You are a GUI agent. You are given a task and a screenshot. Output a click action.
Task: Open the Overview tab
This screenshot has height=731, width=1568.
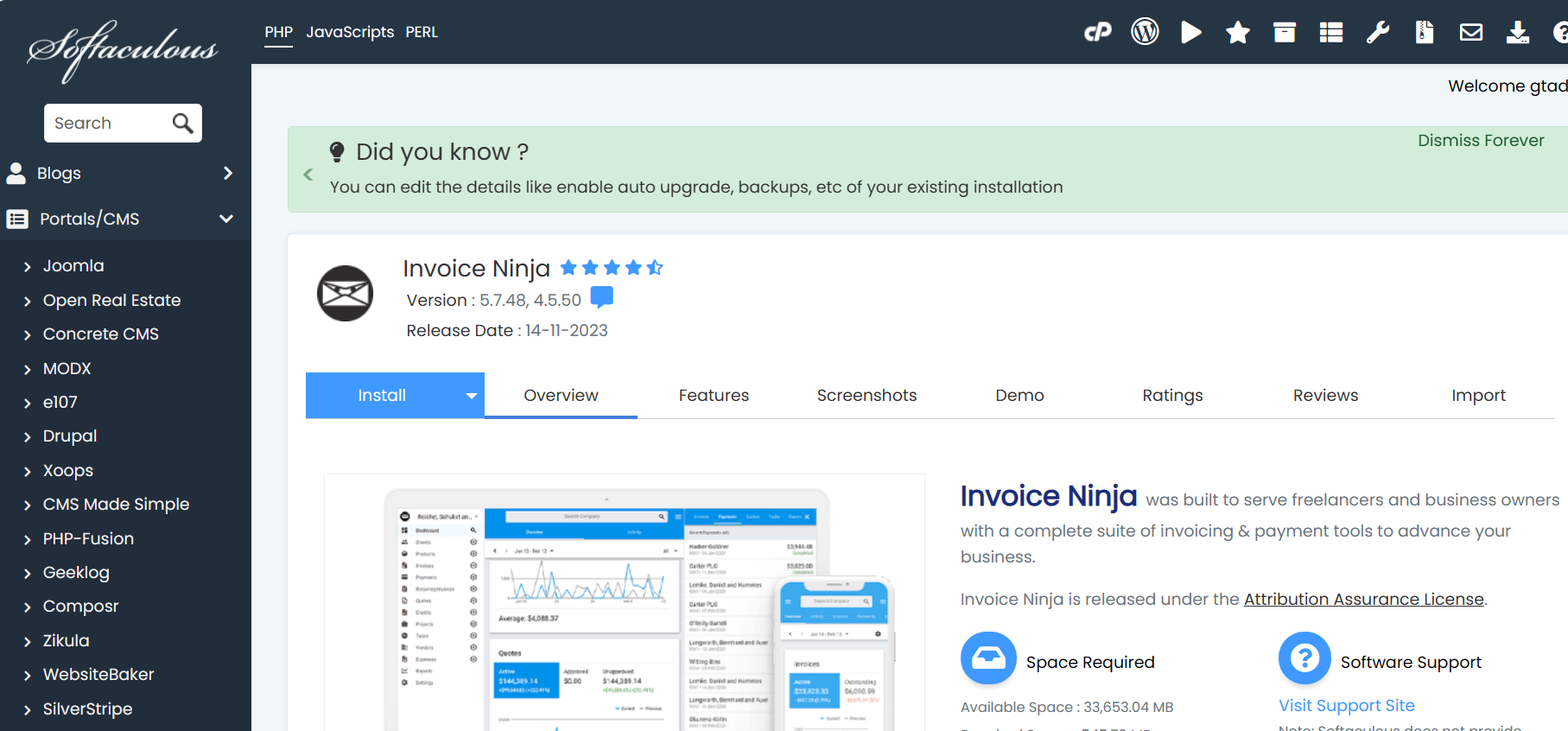coord(561,396)
